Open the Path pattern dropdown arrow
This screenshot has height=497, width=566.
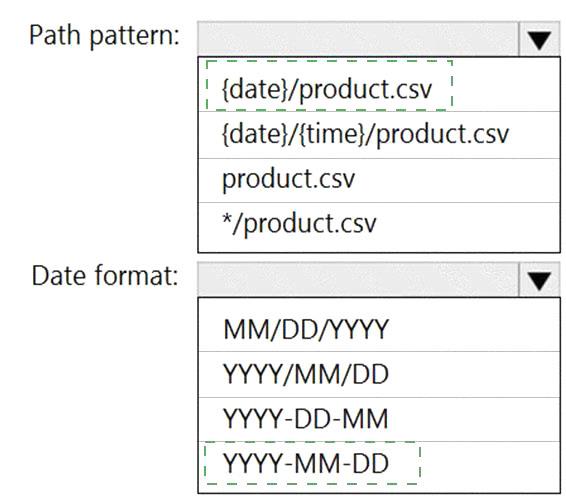(x=539, y=39)
